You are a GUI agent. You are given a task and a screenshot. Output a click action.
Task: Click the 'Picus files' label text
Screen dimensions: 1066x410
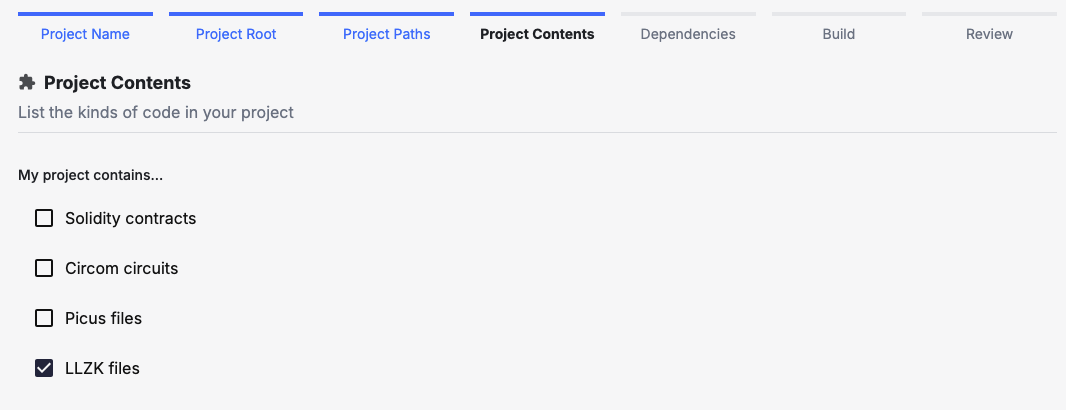point(103,318)
